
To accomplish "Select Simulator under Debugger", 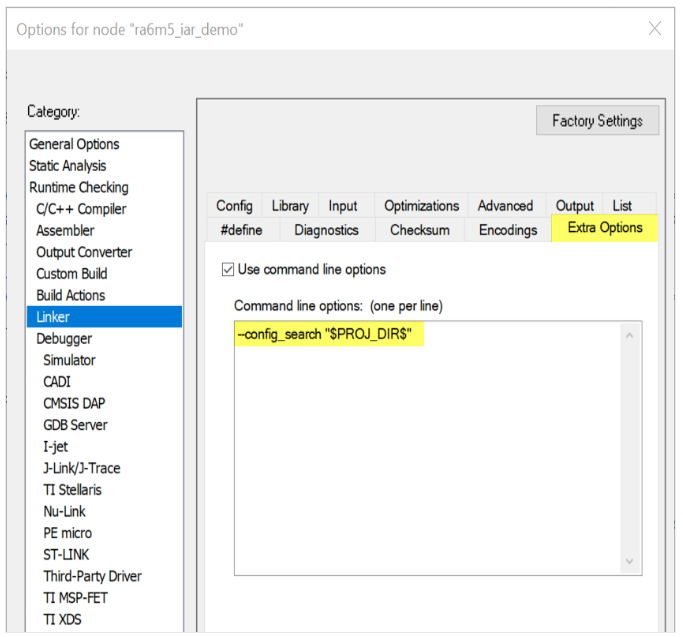I will point(69,360).
